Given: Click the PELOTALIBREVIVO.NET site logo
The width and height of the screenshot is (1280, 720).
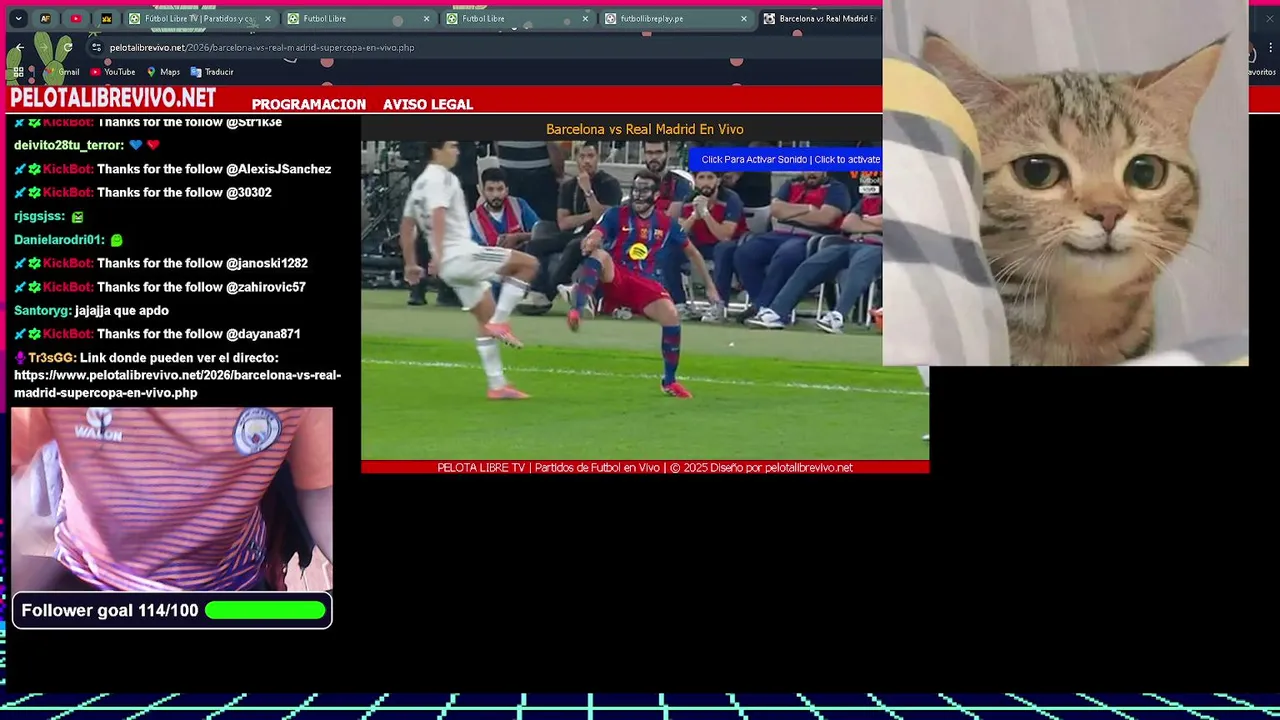Looking at the screenshot, I should coord(113,98).
